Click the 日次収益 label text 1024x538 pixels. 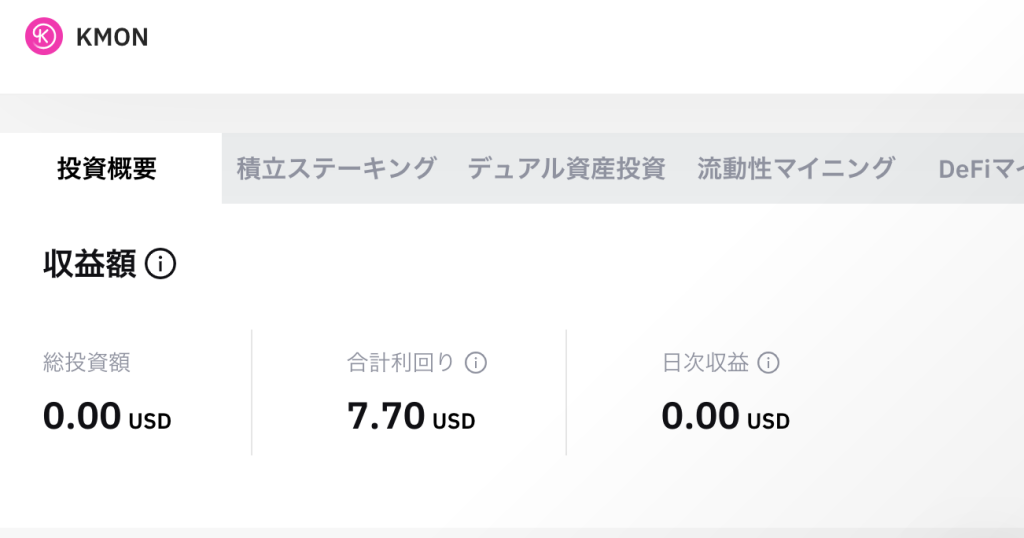pyautogui.click(x=705, y=363)
